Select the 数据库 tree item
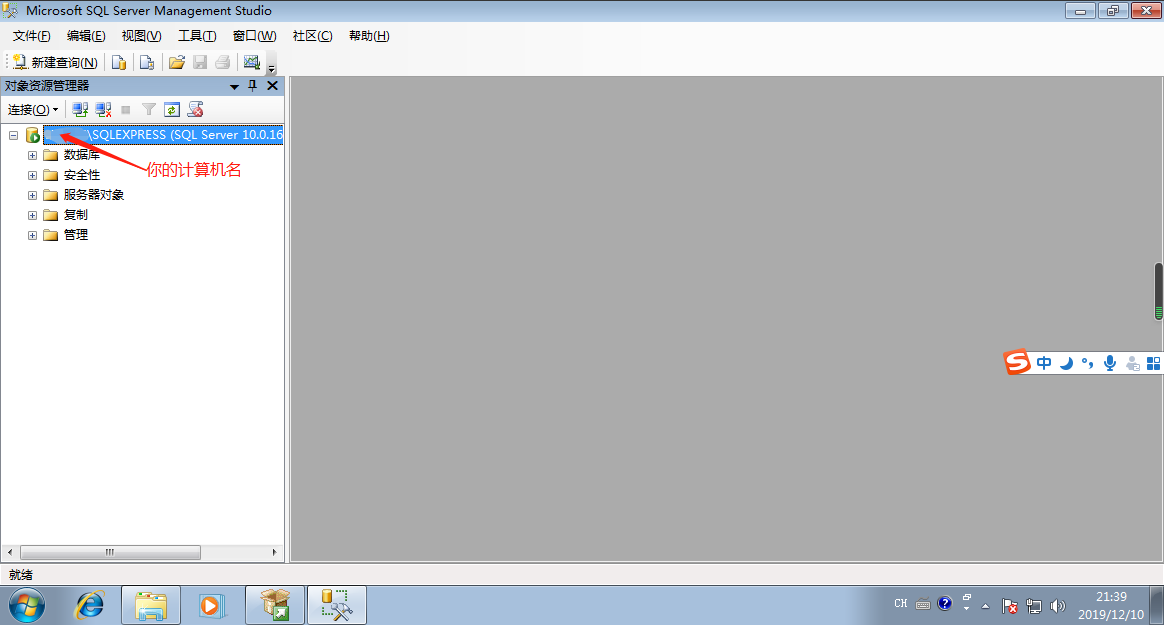This screenshot has width=1164, height=625. tap(82, 155)
